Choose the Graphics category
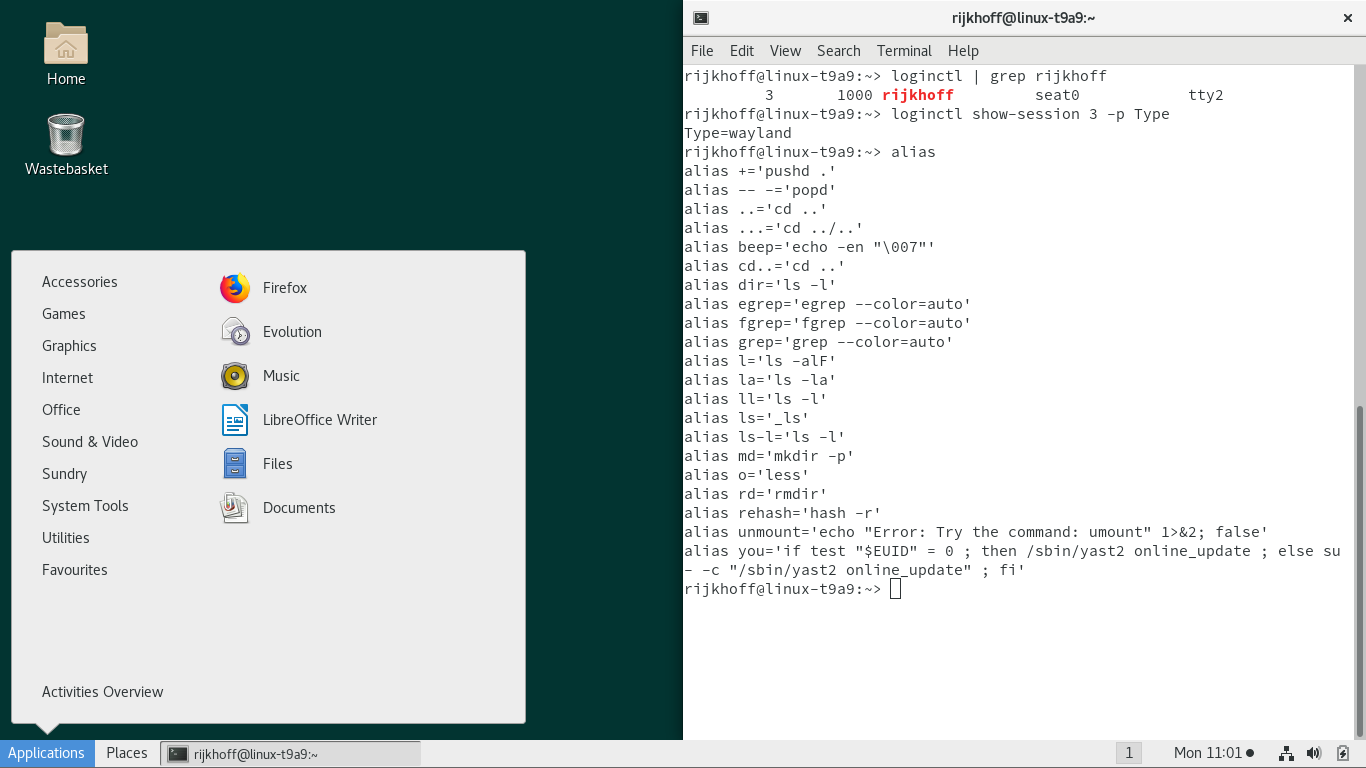This screenshot has height=768, width=1366. 69,346
